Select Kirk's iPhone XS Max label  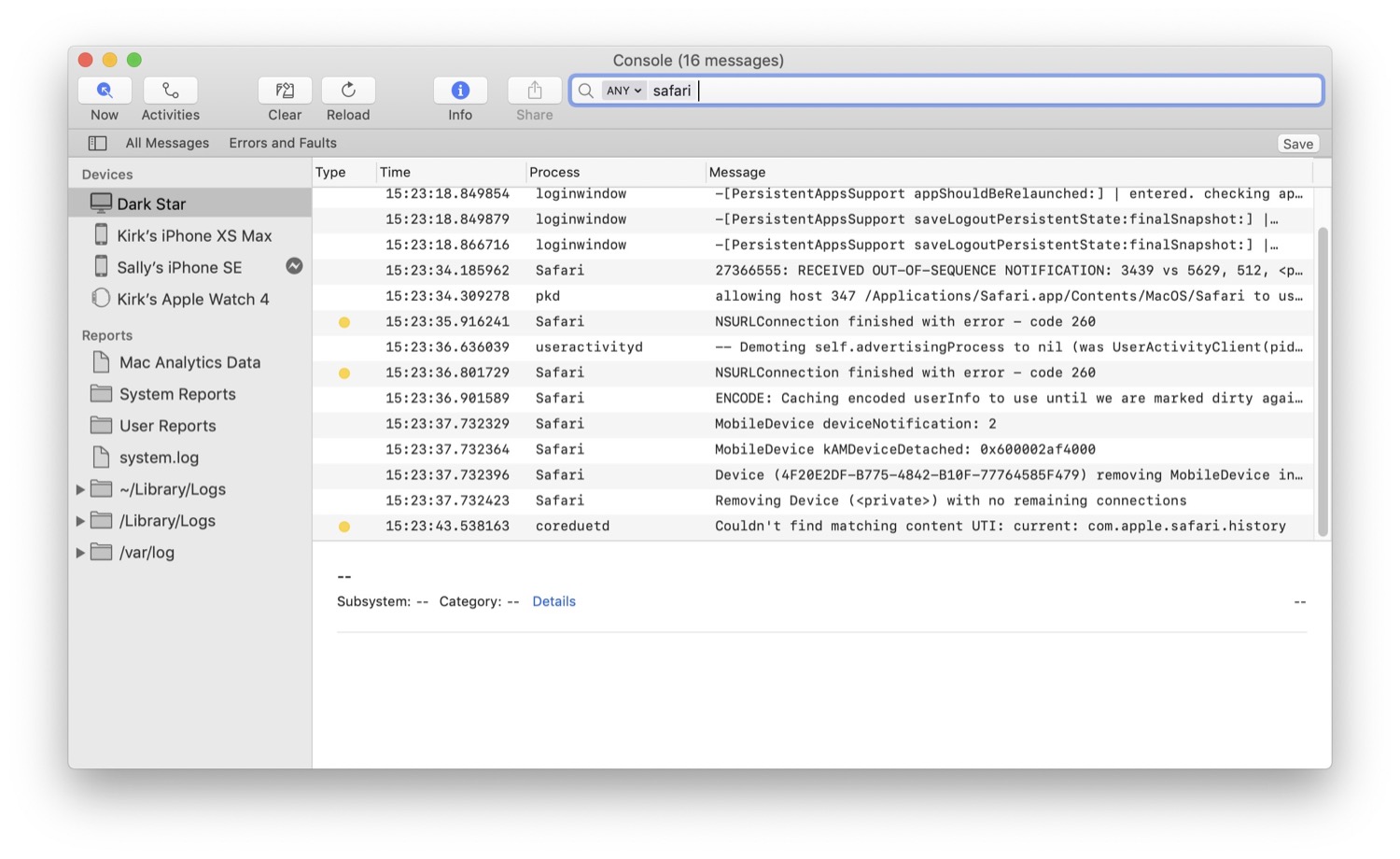point(194,235)
